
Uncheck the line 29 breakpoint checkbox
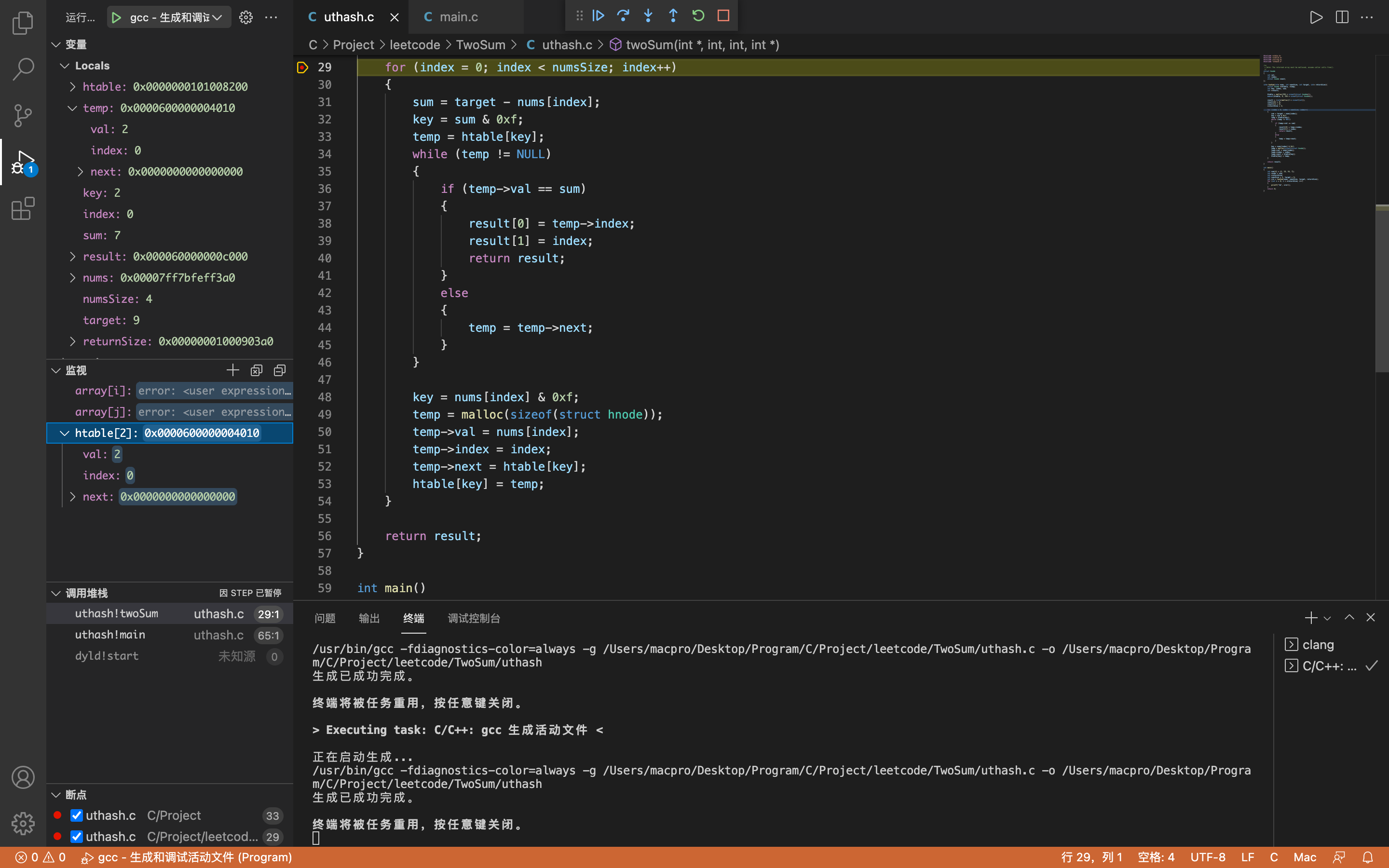(76, 837)
